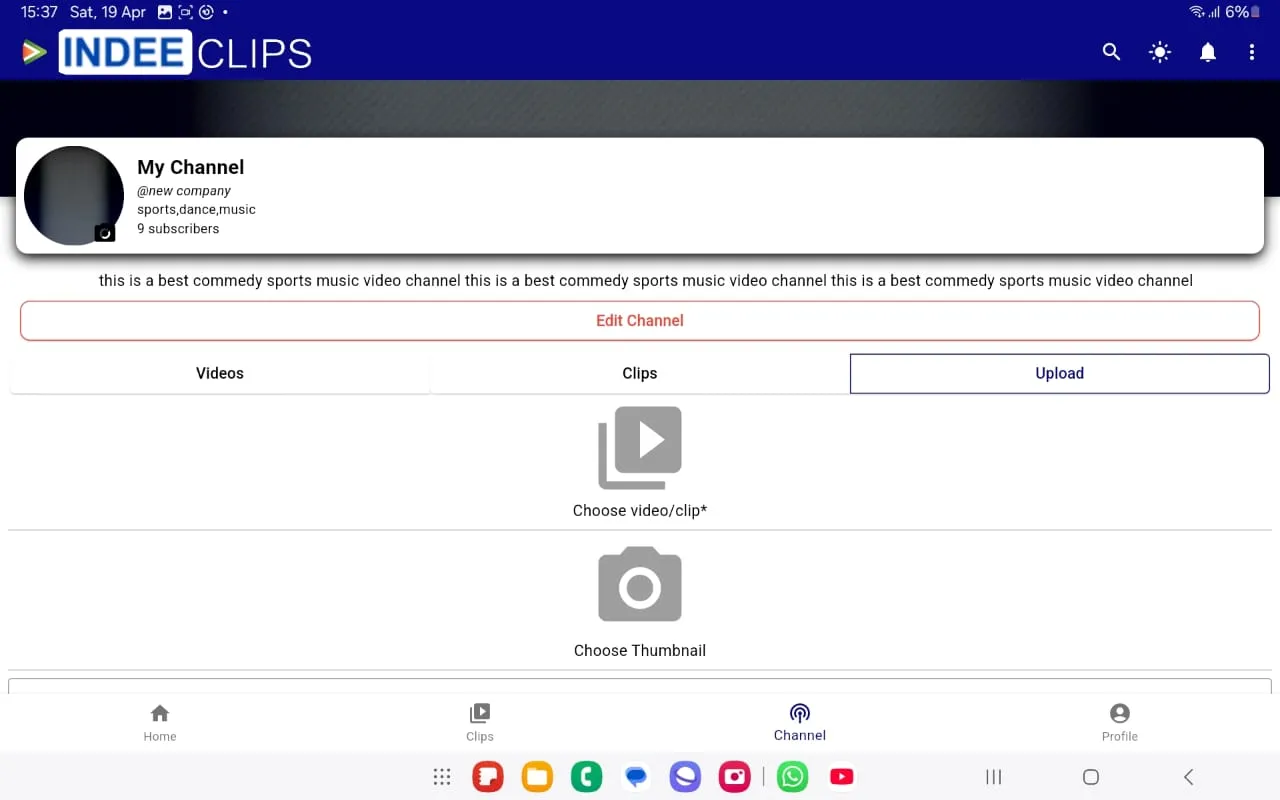Click the sports,dance,music categories text
Screen dimensions: 1280x800
[x=196, y=210]
